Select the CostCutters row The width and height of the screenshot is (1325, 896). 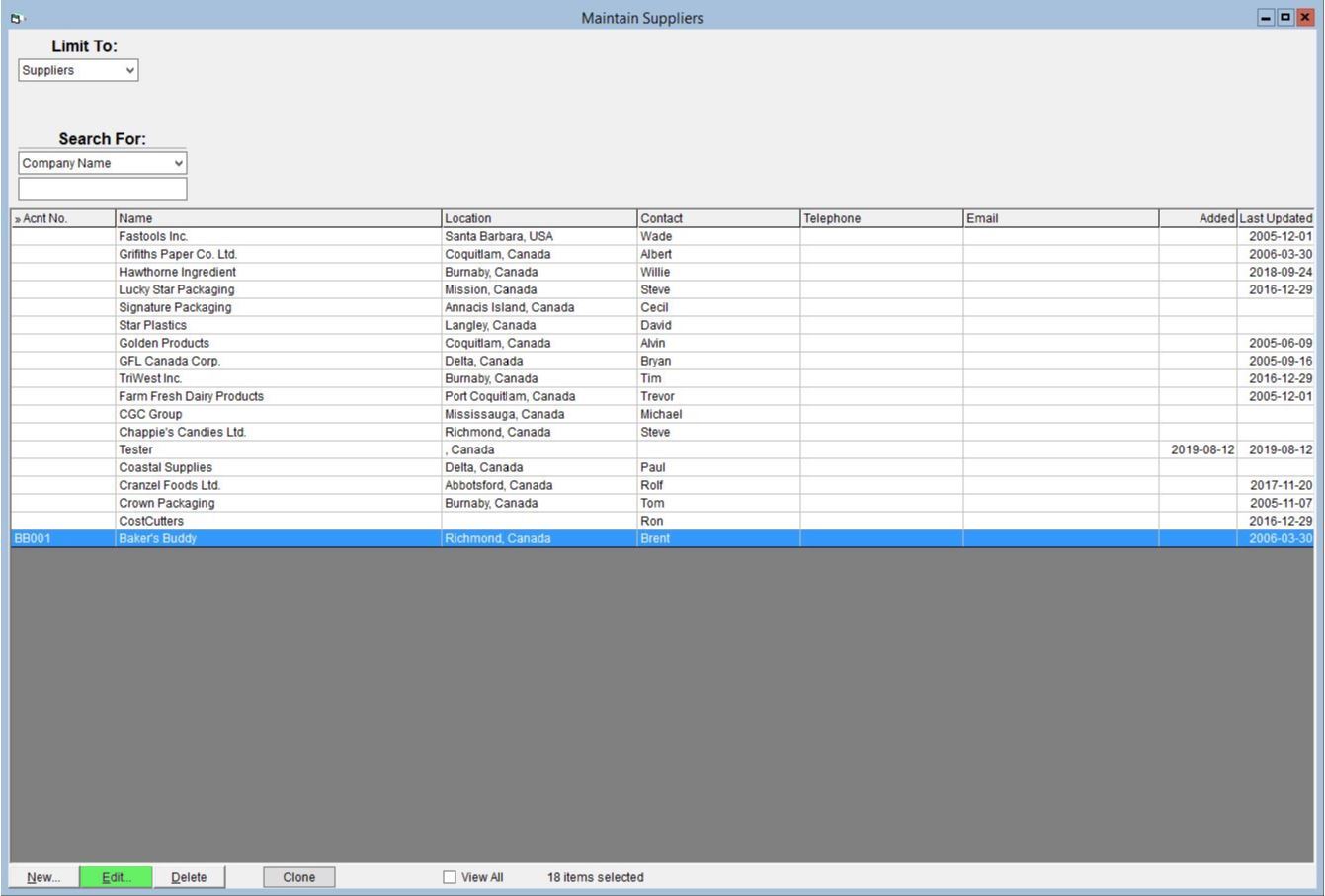tap(662, 521)
